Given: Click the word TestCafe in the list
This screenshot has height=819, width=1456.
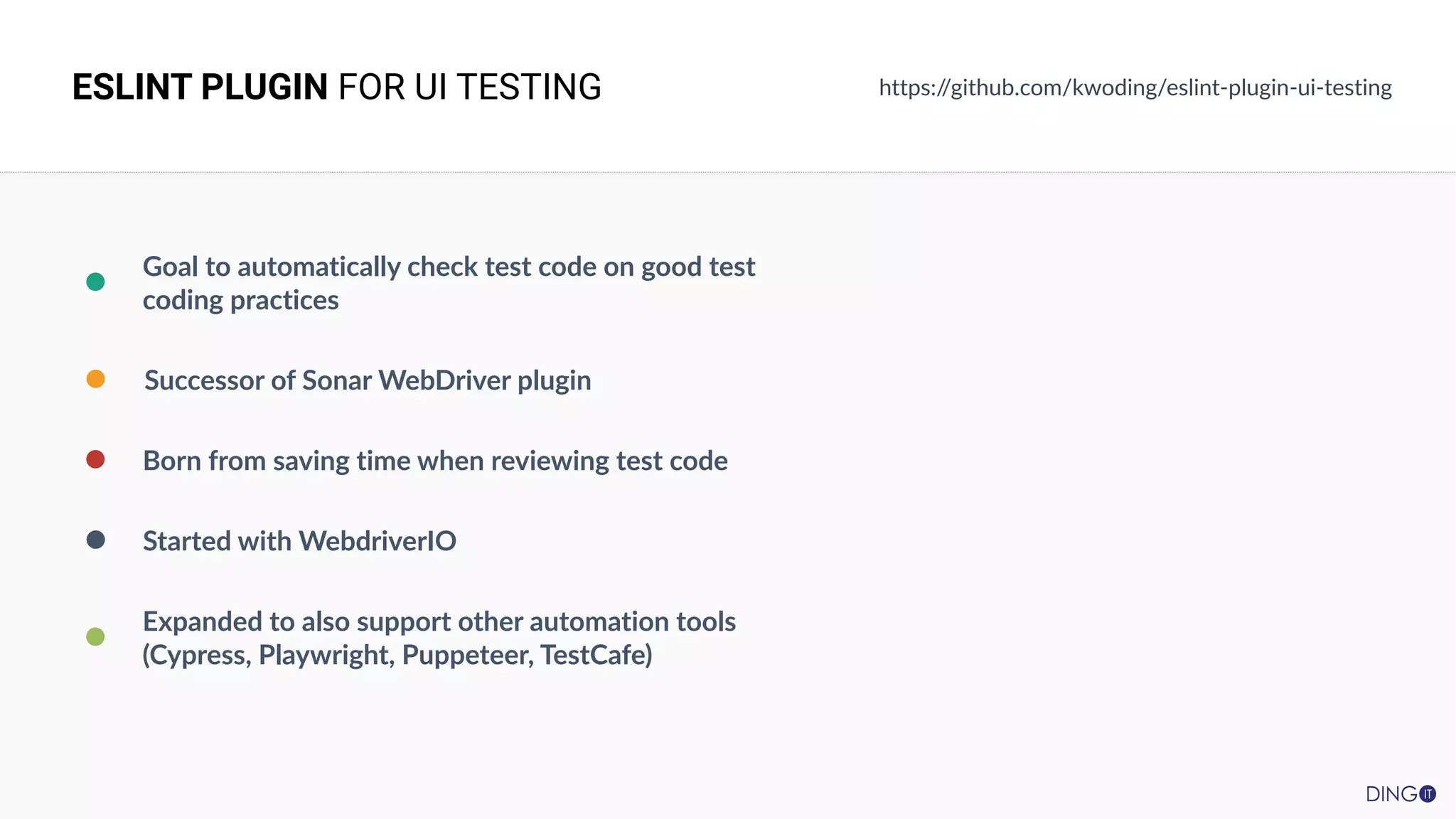Looking at the screenshot, I should coord(594,655).
